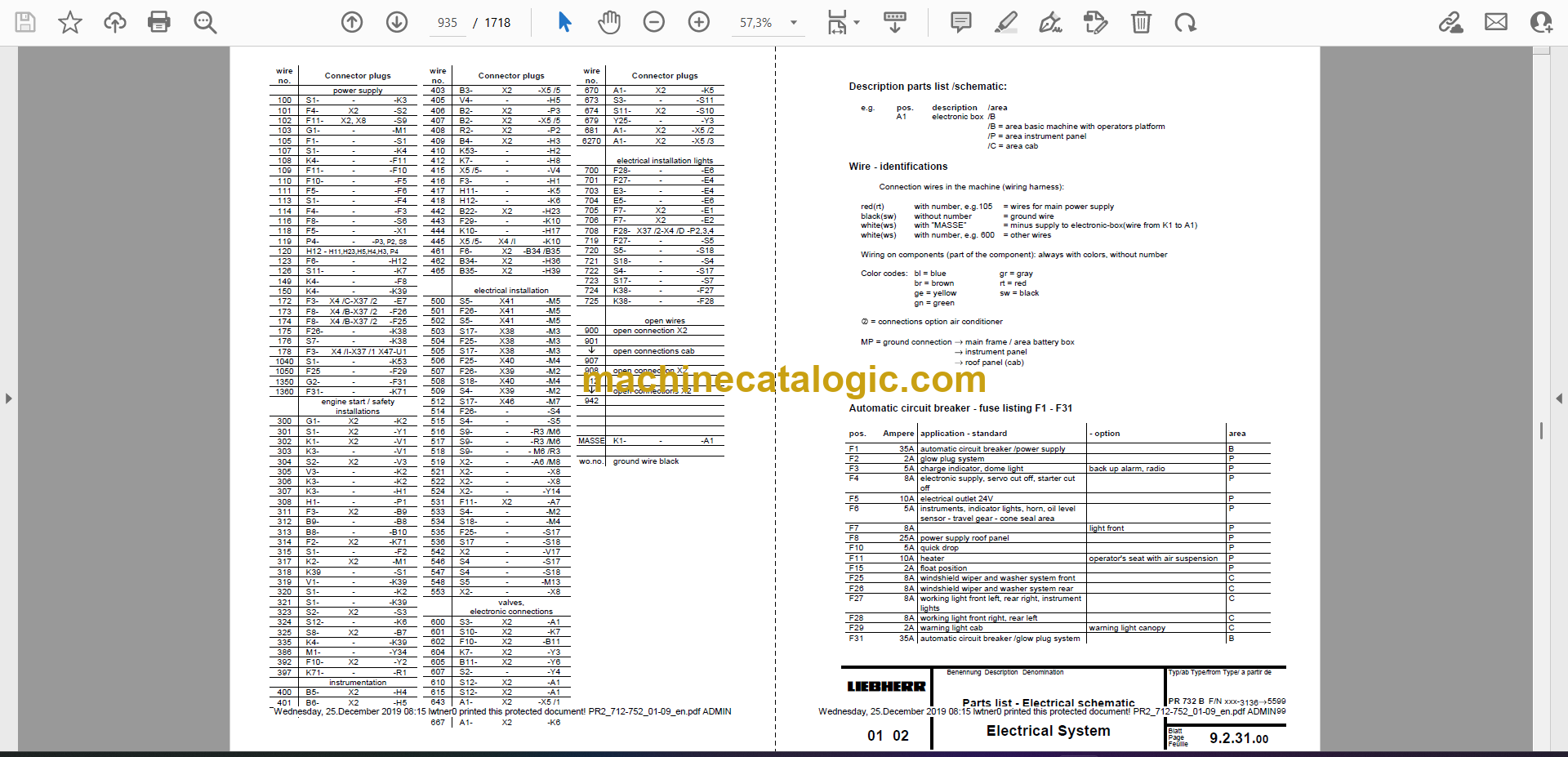Open the sign document tool
This screenshot has width=1568, height=757.
tap(1050, 22)
